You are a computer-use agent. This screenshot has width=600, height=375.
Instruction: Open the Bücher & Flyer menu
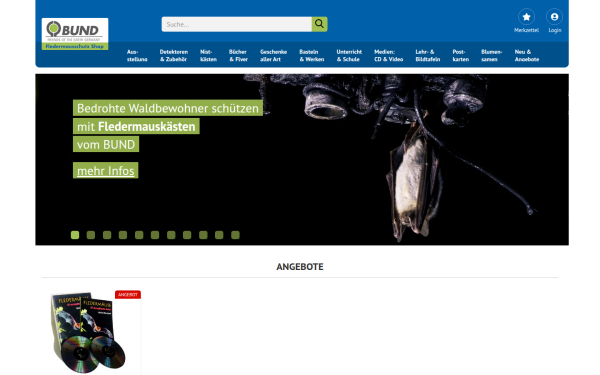click(238, 55)
